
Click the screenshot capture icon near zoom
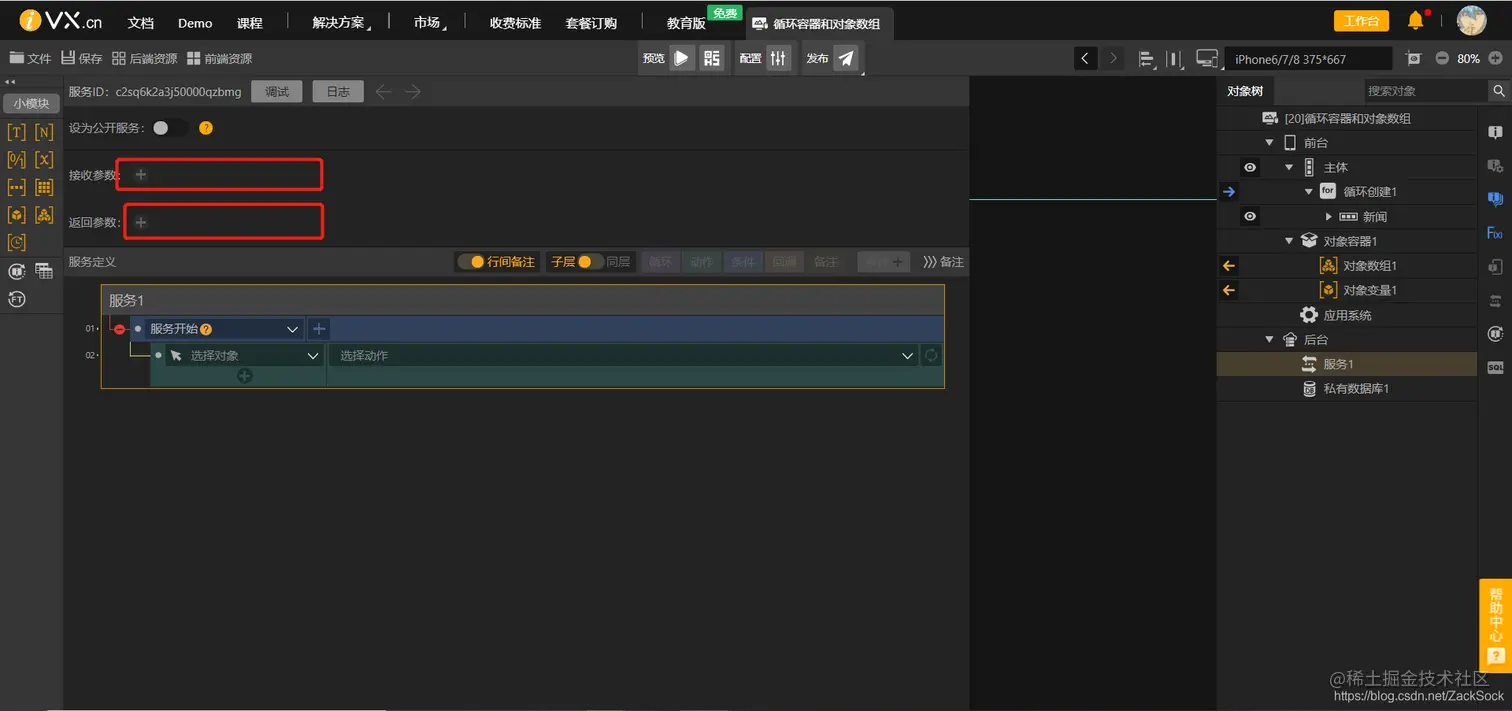(x=1413, y=58)
